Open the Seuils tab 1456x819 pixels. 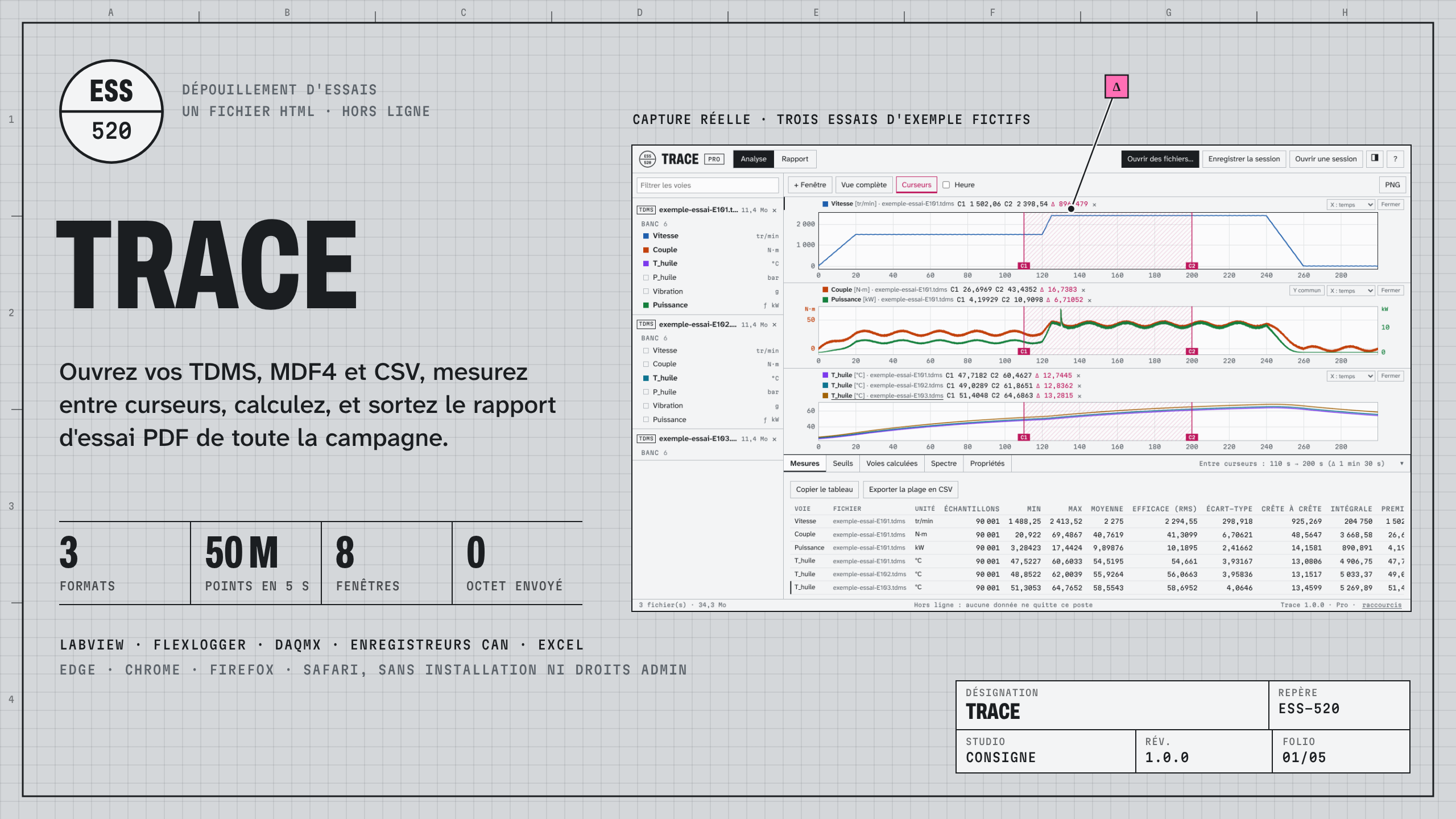(843, 464)
